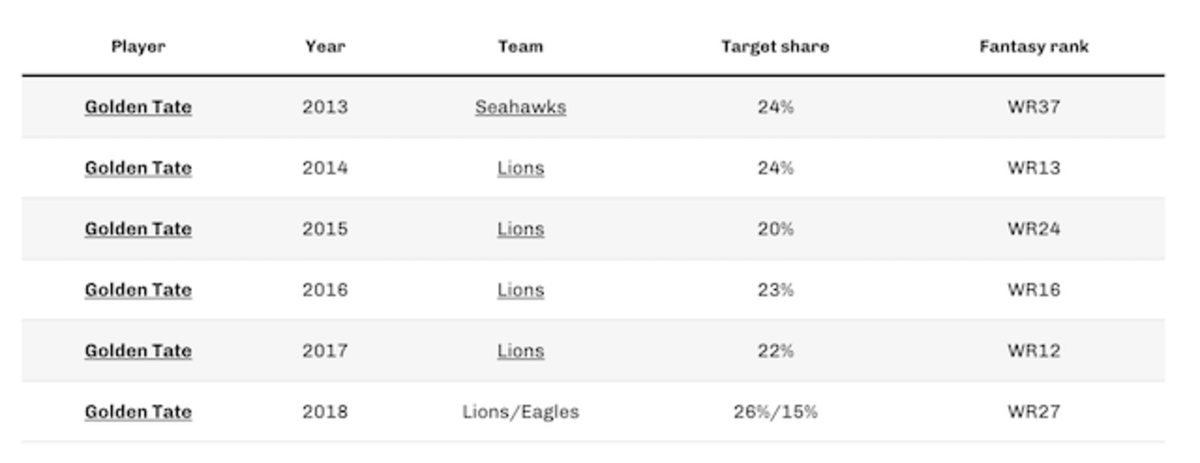The height and width of the screenshot is (463, 1200).
Task: Click the 26%/15% target share cell
Action: pos(775,412)
